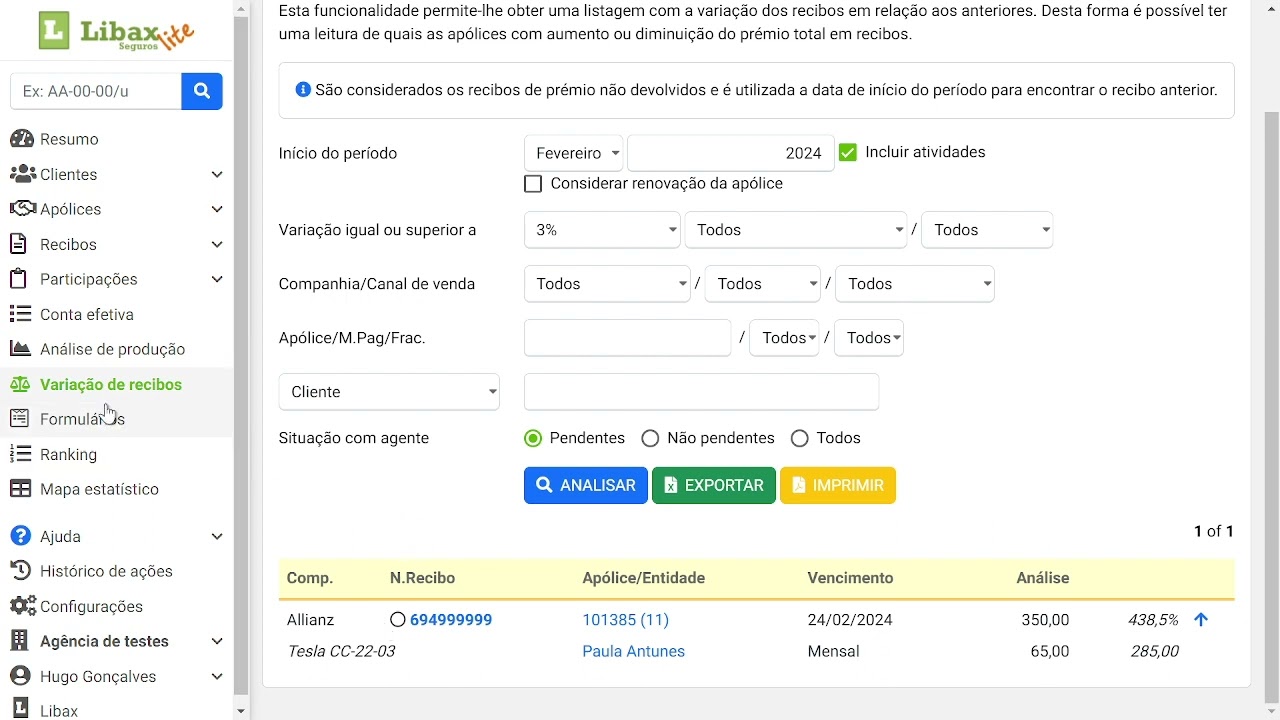Open the Ranking page
The width and height of the screenshot is (1280, 720).
pyautogui.click(x=69, y=454)
